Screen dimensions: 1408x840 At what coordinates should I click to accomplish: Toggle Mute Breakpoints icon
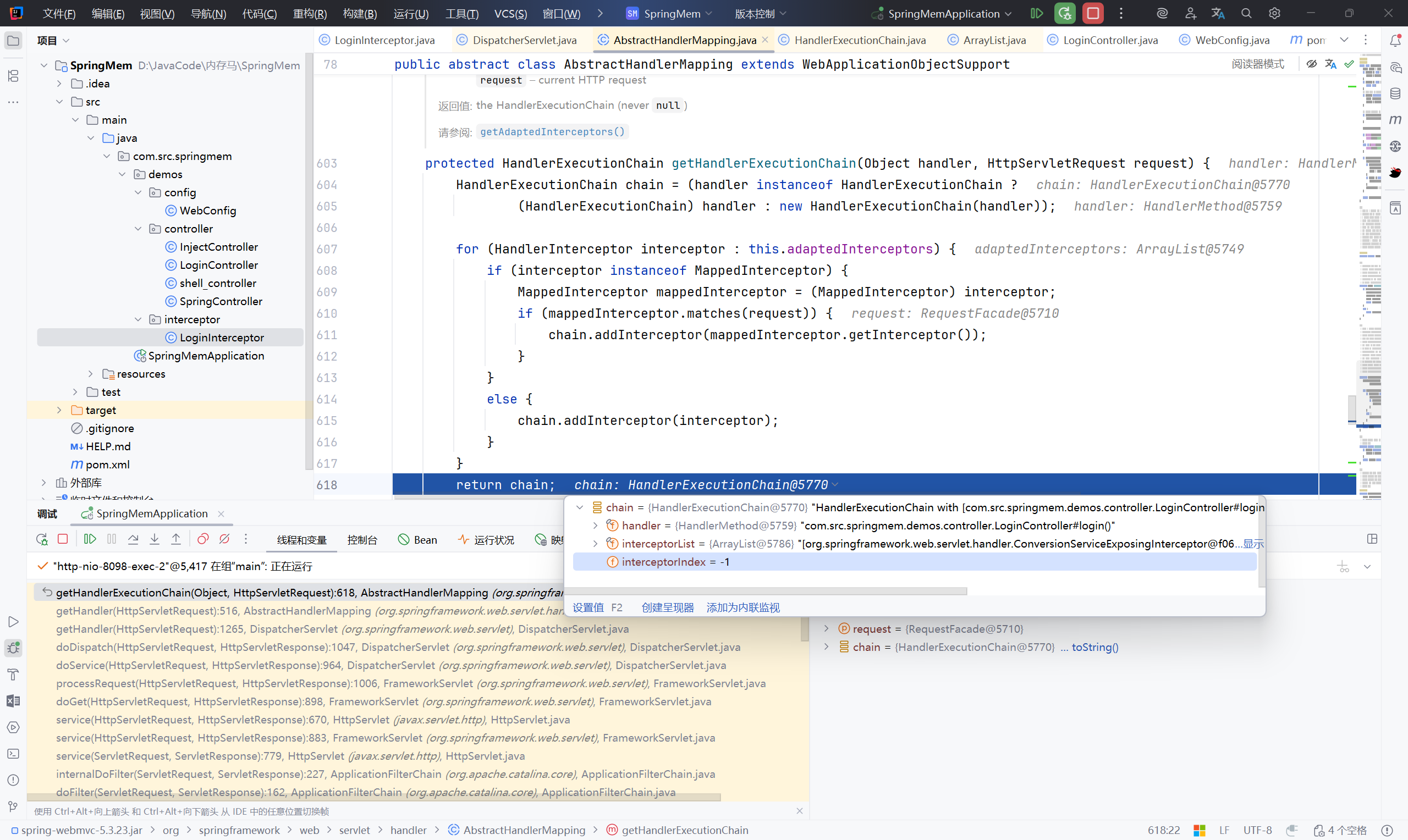pyautogui.click(x=224, y=539)
